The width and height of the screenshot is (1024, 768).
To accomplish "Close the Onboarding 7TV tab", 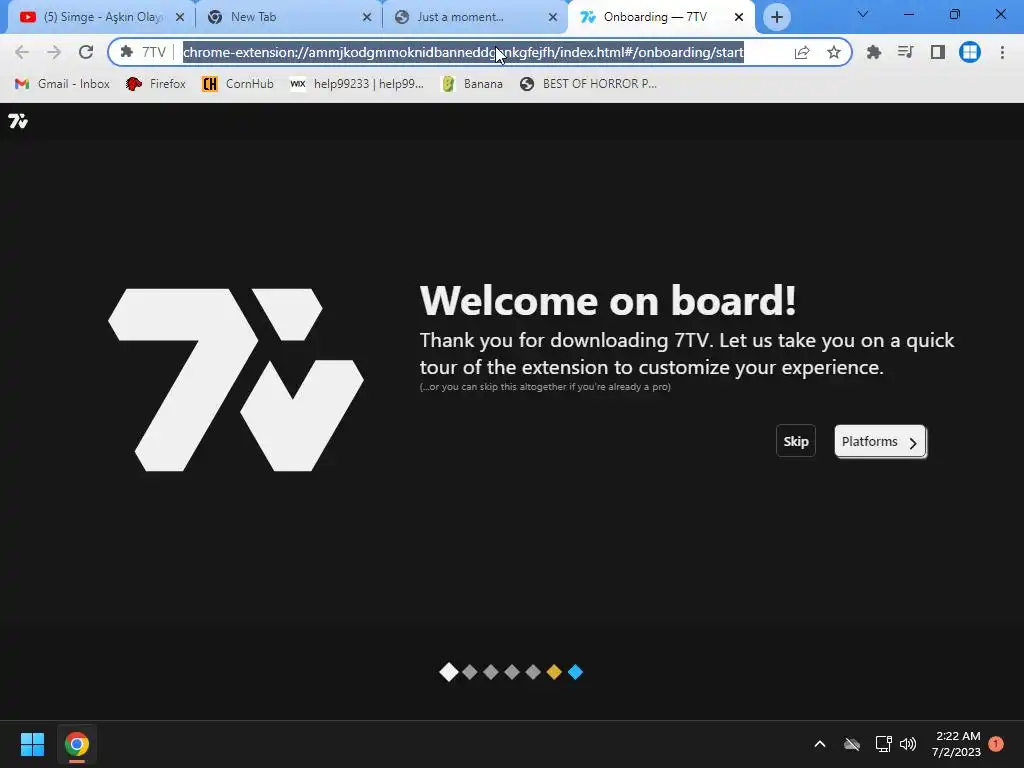I will tap(739, 17).
